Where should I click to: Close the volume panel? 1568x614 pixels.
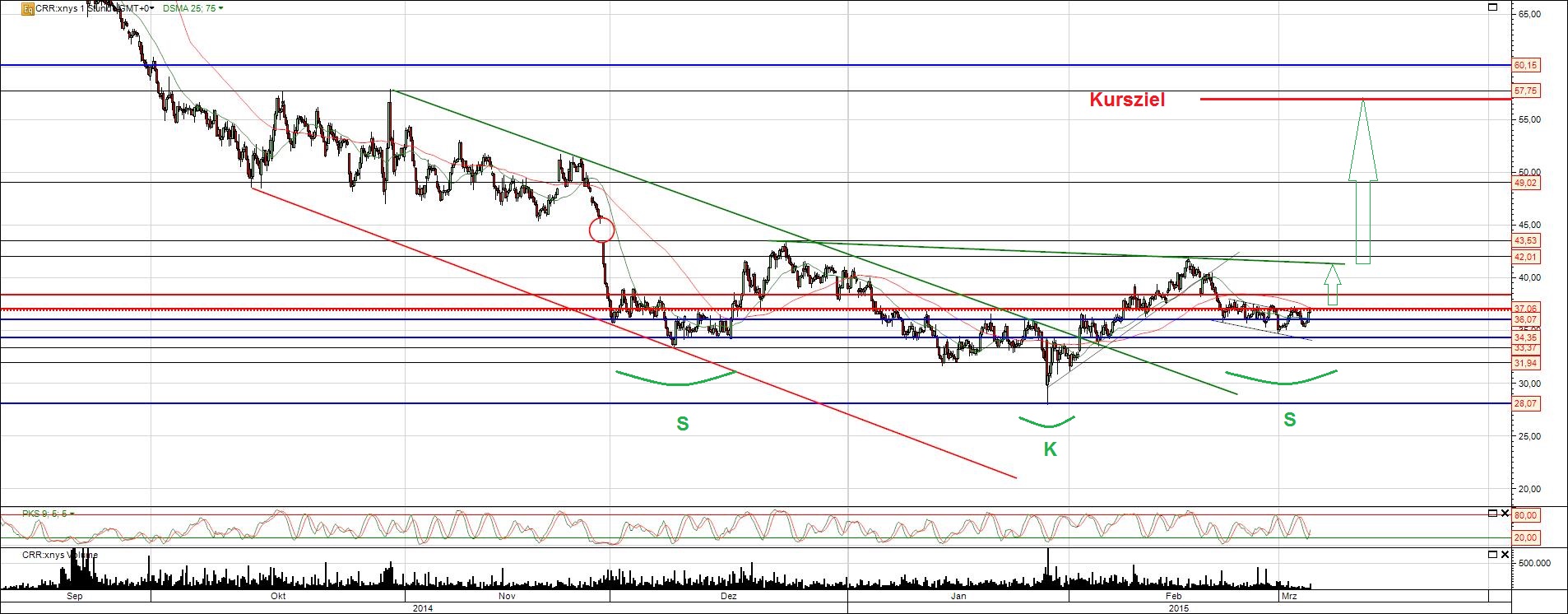[x=1505, y=556]
